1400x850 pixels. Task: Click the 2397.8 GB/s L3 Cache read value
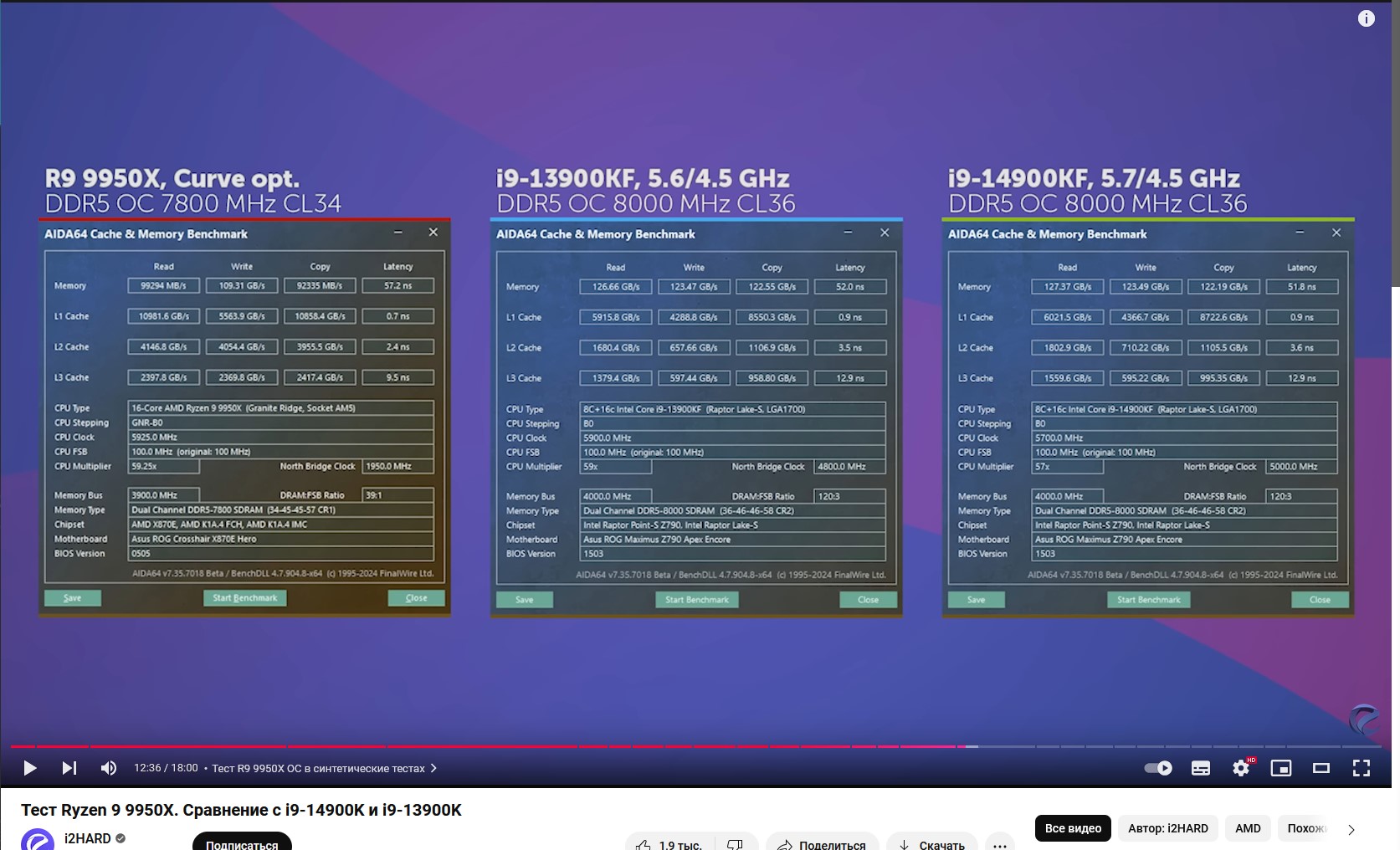click(x=164, y=377)
